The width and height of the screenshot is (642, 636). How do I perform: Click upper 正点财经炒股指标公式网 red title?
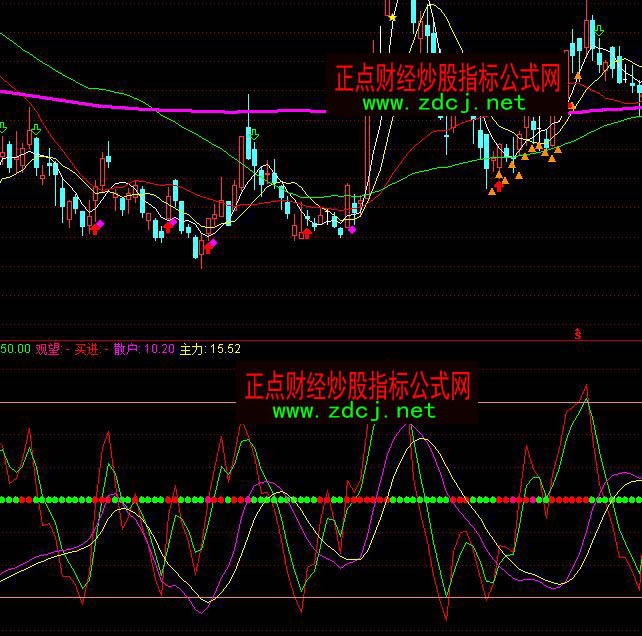click(446, 78)
